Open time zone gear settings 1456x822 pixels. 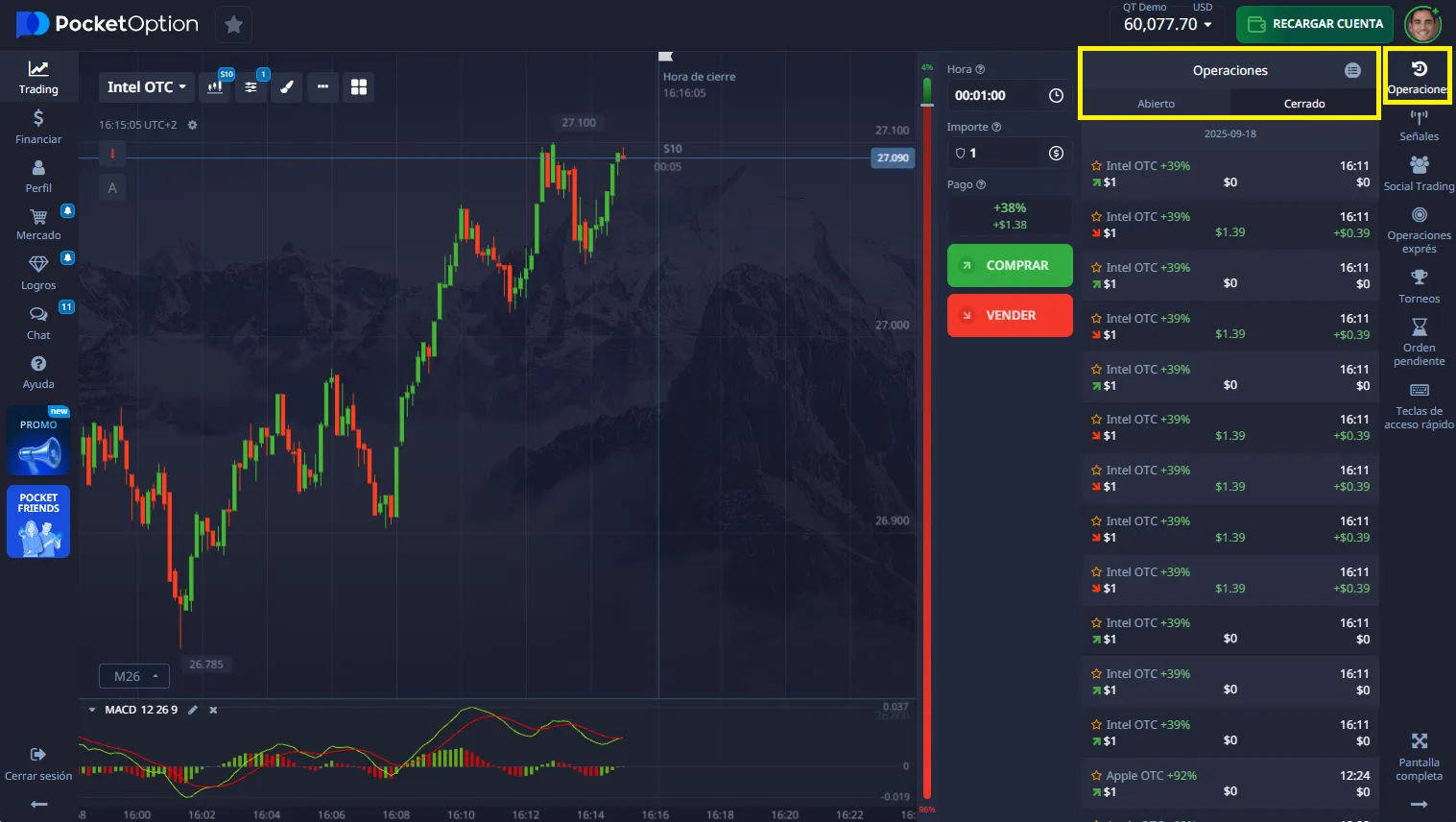coord(192,125)
